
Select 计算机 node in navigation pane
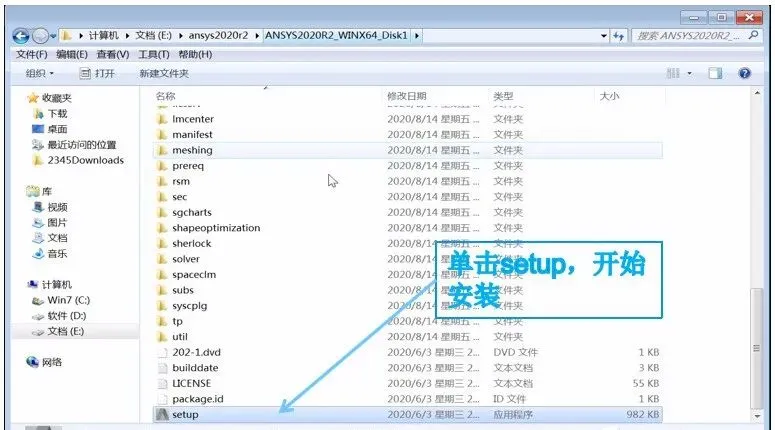(49, 285)
